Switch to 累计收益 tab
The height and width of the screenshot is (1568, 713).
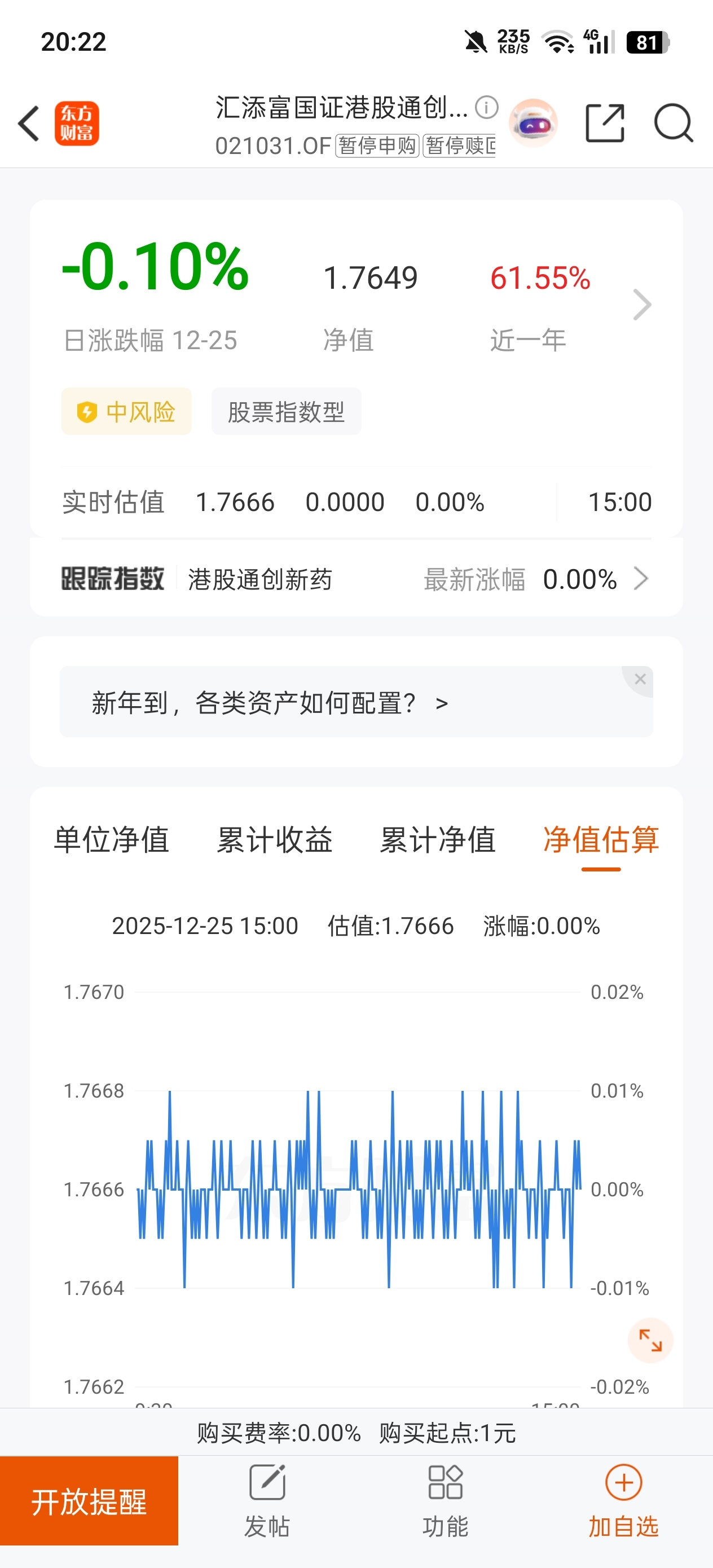[275, 840]
